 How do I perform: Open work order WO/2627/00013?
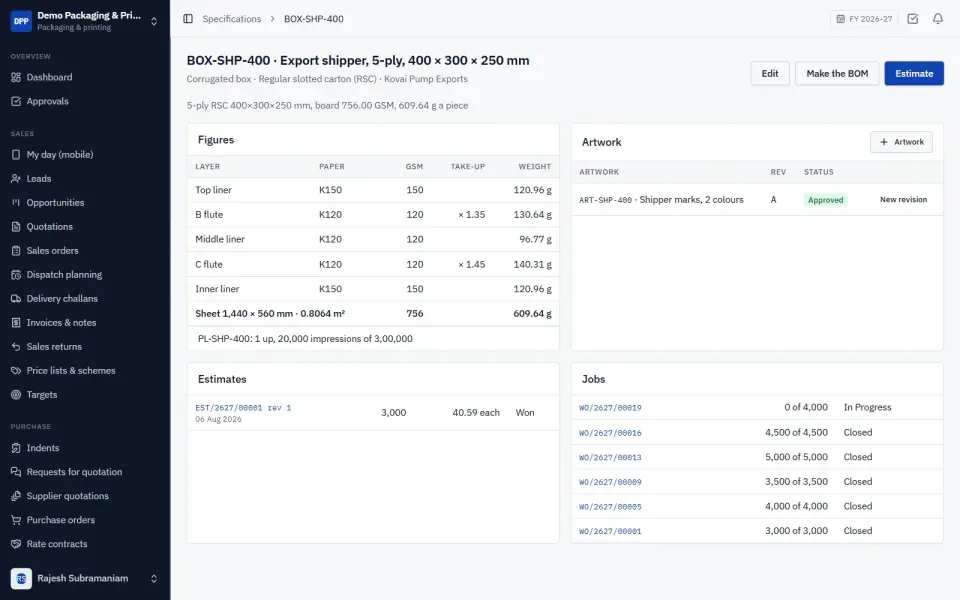click(x=610, y=457)
